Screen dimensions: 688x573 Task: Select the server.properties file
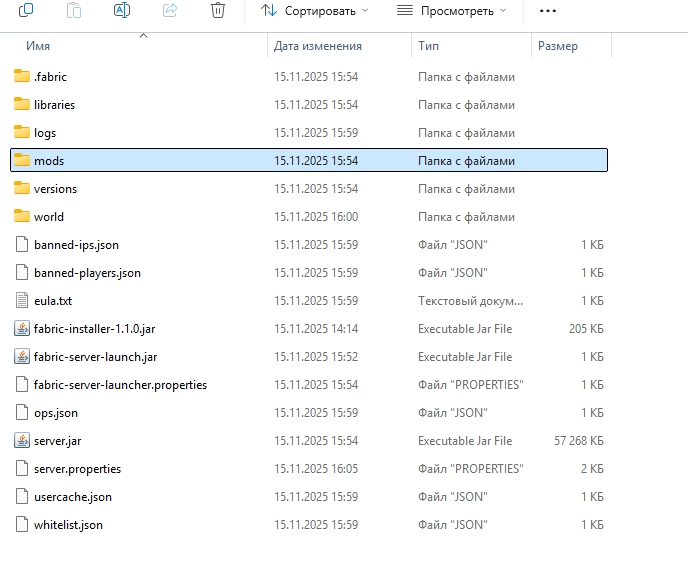click(x=77, y=469)
